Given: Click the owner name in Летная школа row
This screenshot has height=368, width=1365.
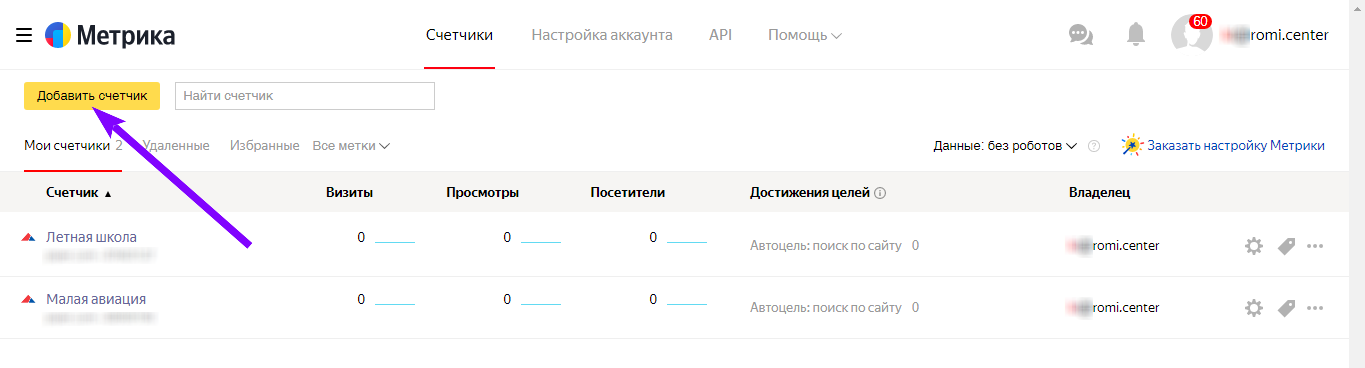Looking at the screenshot, I should tap(1113, 246).
